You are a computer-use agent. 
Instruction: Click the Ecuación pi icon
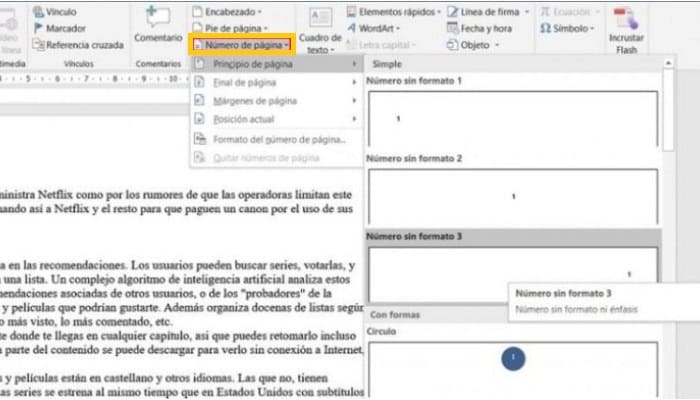pyautogui.click(x=545, y=12)
